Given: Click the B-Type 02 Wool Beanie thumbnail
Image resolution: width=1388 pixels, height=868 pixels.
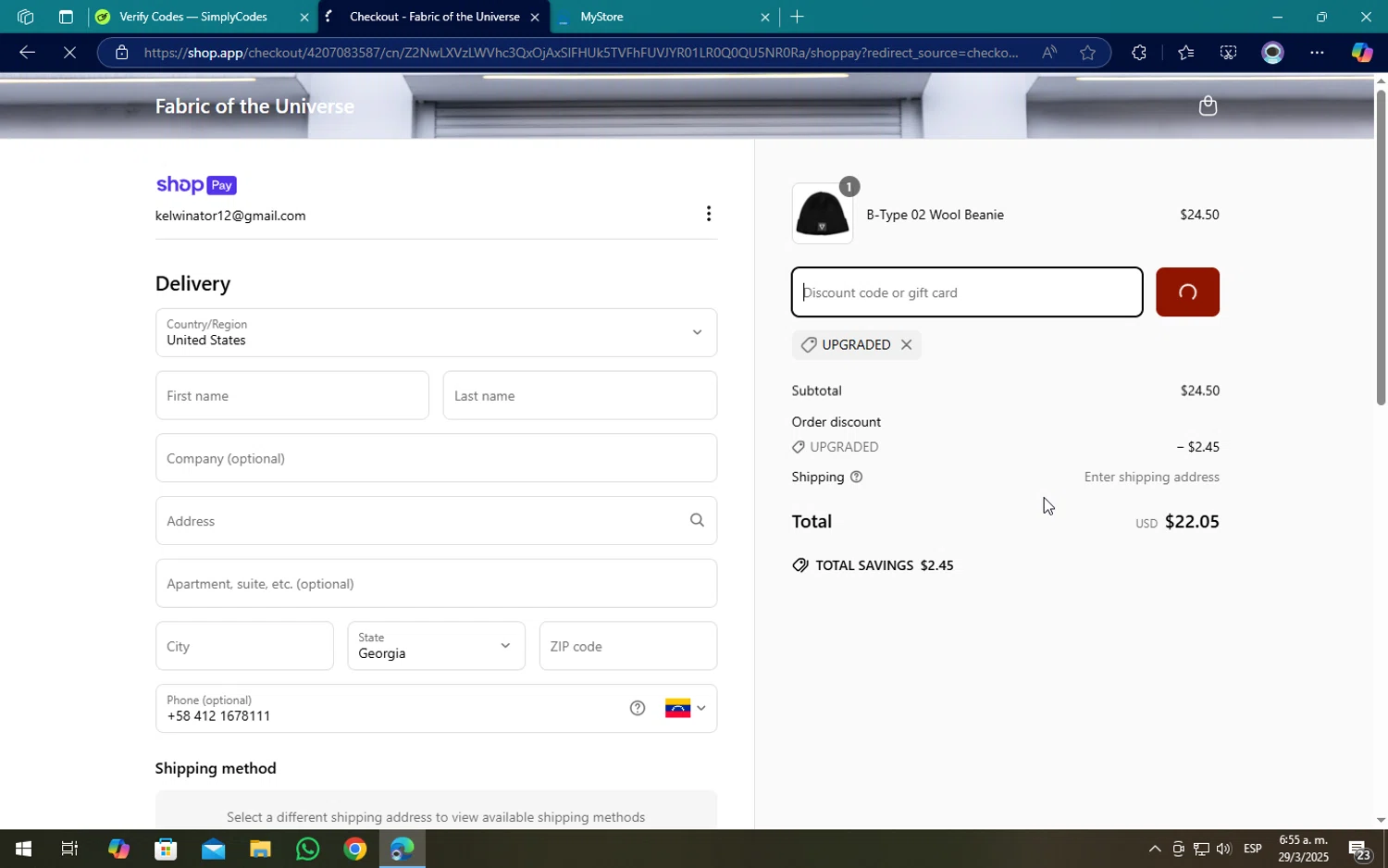Looking at the screenshot, I should click(822, 214).
